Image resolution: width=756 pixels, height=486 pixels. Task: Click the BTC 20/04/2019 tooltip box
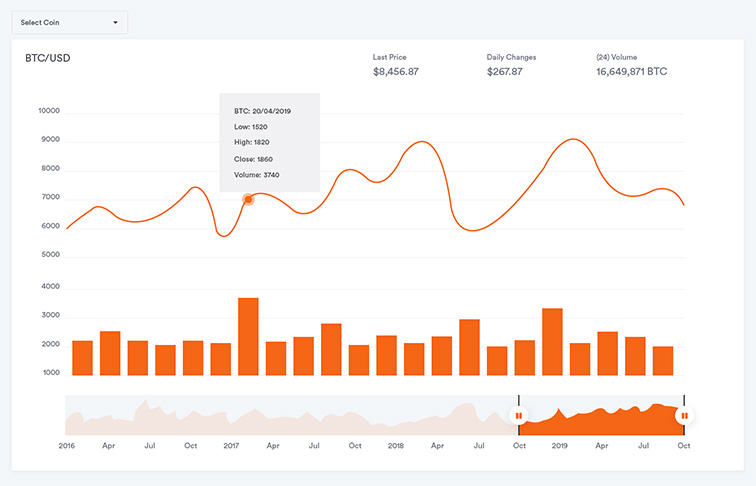269,142
